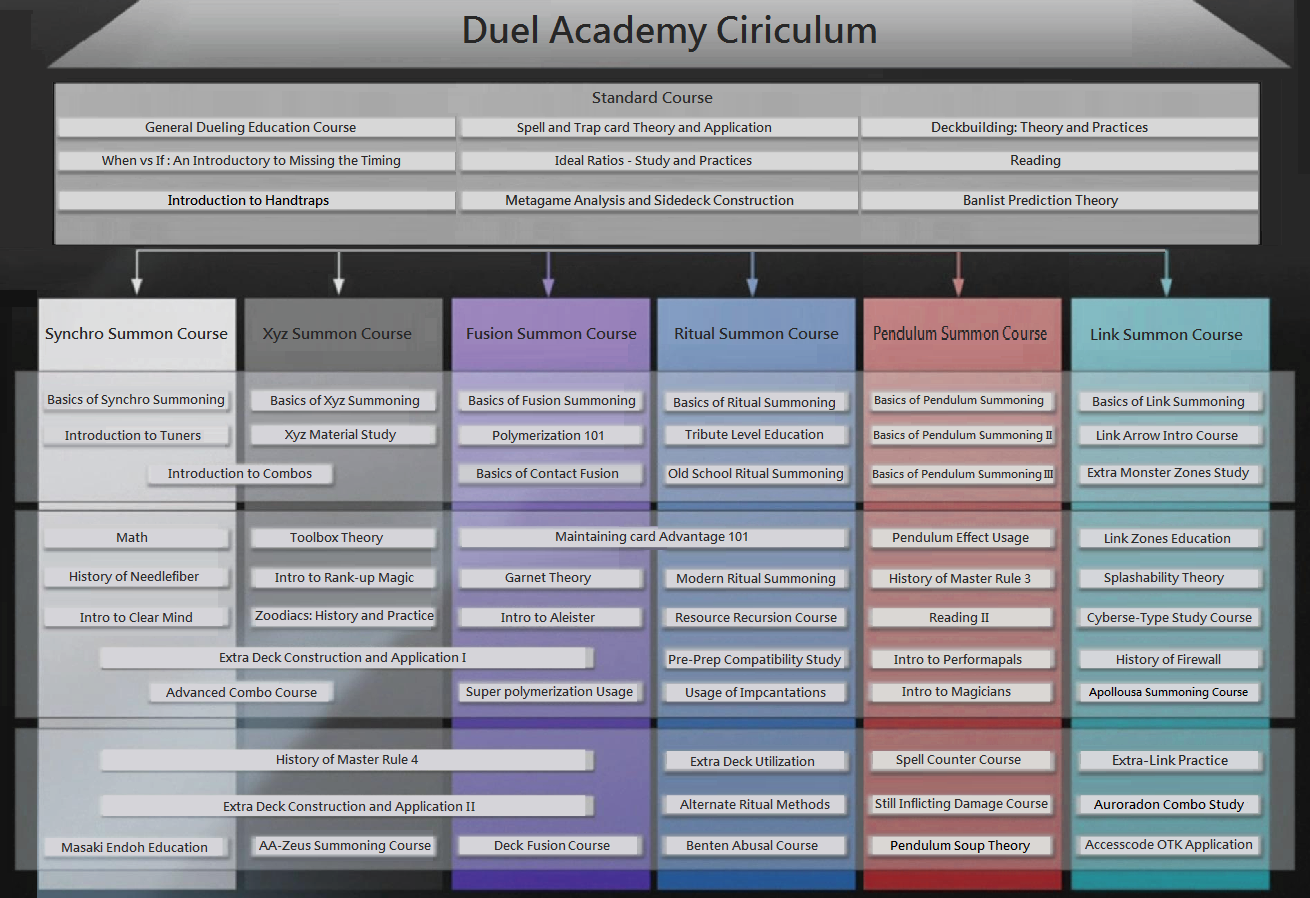
Task: Open Basics of Fusion Summoning
Action: [551, 400]
